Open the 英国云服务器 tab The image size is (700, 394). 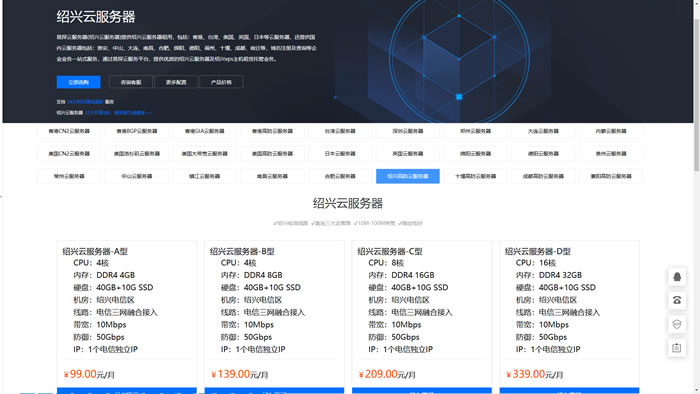(x=408, y=153)
